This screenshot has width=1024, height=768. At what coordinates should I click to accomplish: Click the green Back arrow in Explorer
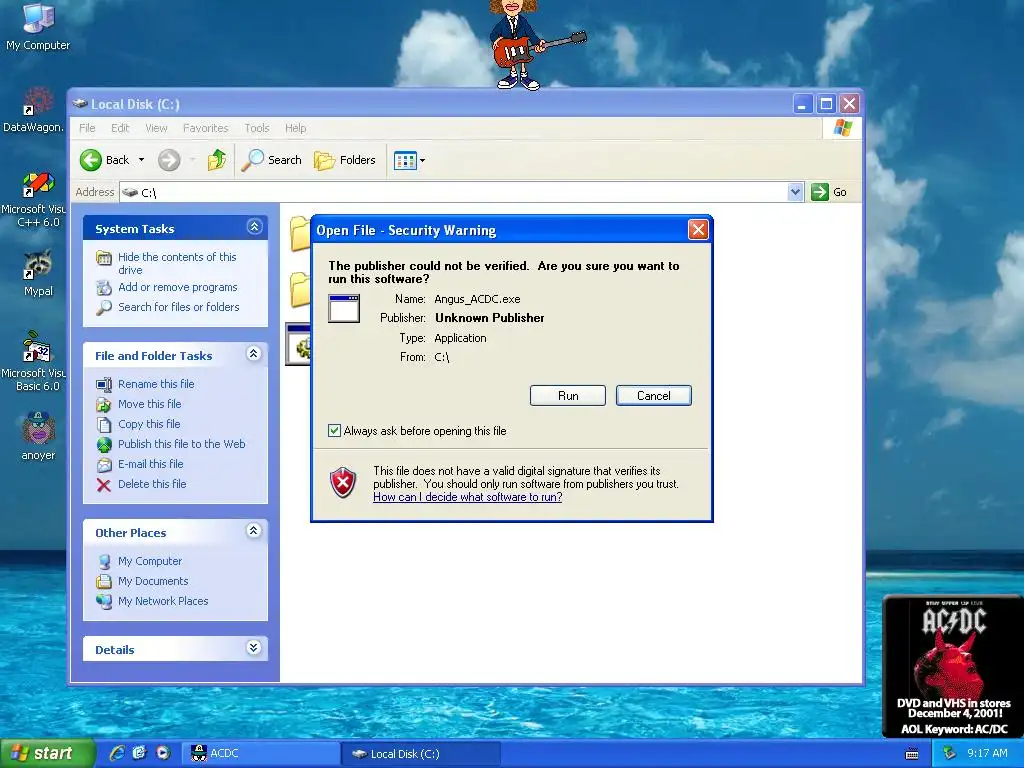pos(91,160)
